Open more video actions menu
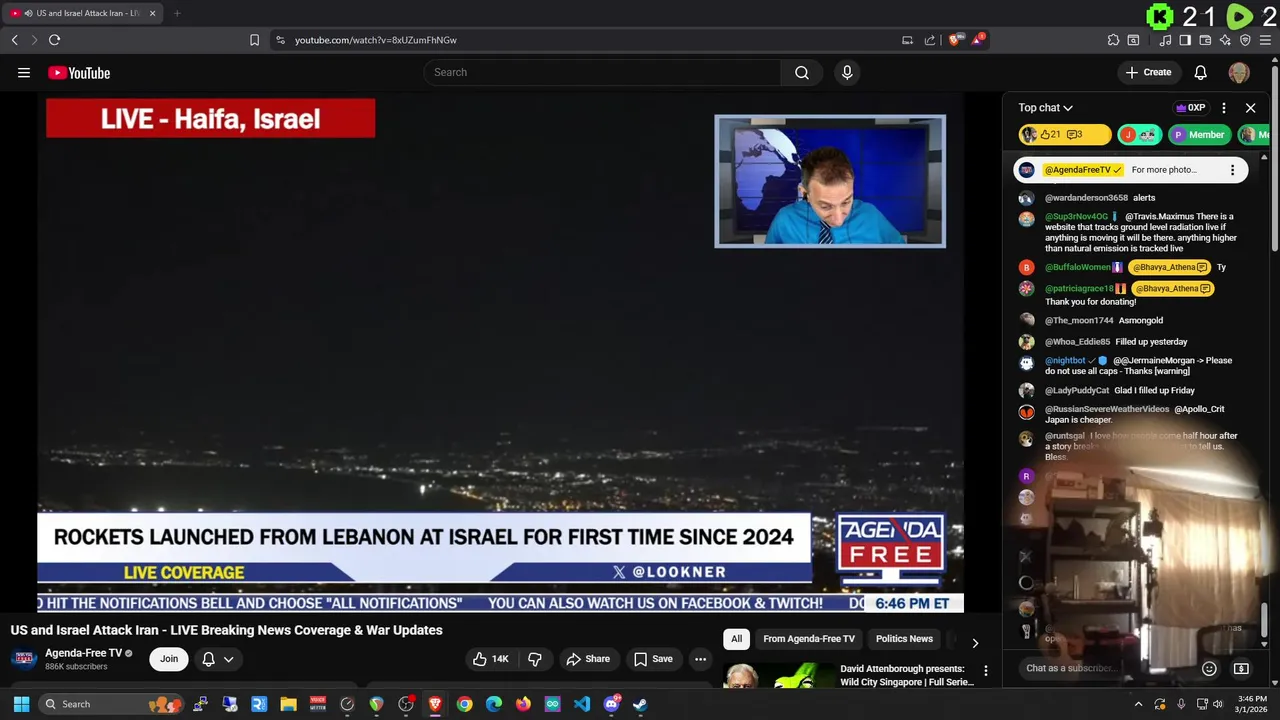1280x720 pixels. tap(701, 659)
